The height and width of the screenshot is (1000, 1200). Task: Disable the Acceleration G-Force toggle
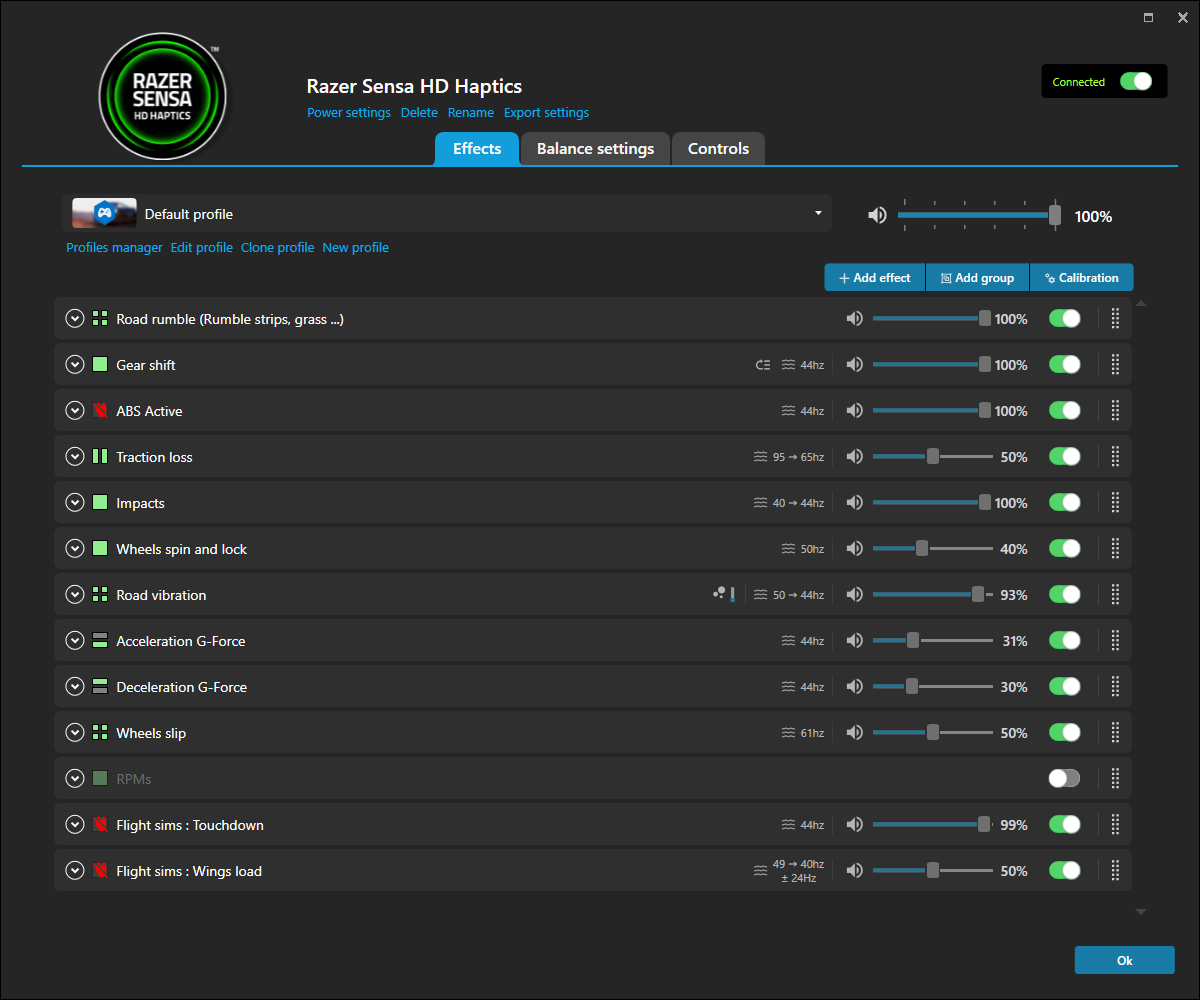point(1065,641)
